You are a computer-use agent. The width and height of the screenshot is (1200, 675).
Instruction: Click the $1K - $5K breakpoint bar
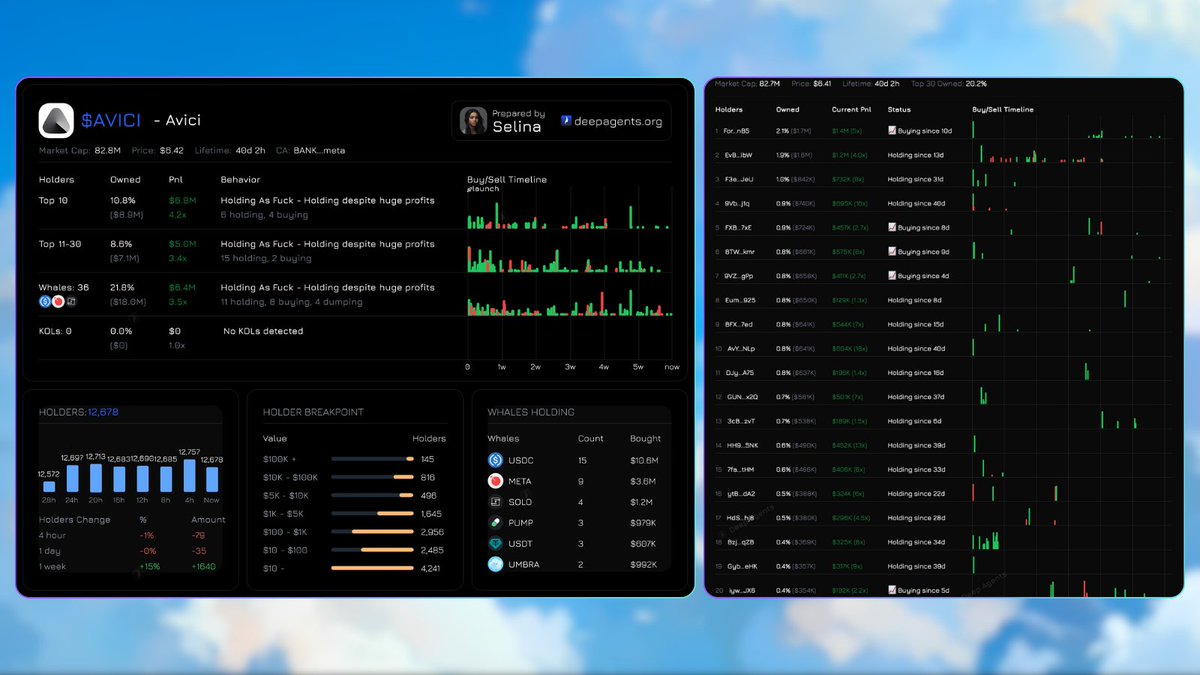372,514
